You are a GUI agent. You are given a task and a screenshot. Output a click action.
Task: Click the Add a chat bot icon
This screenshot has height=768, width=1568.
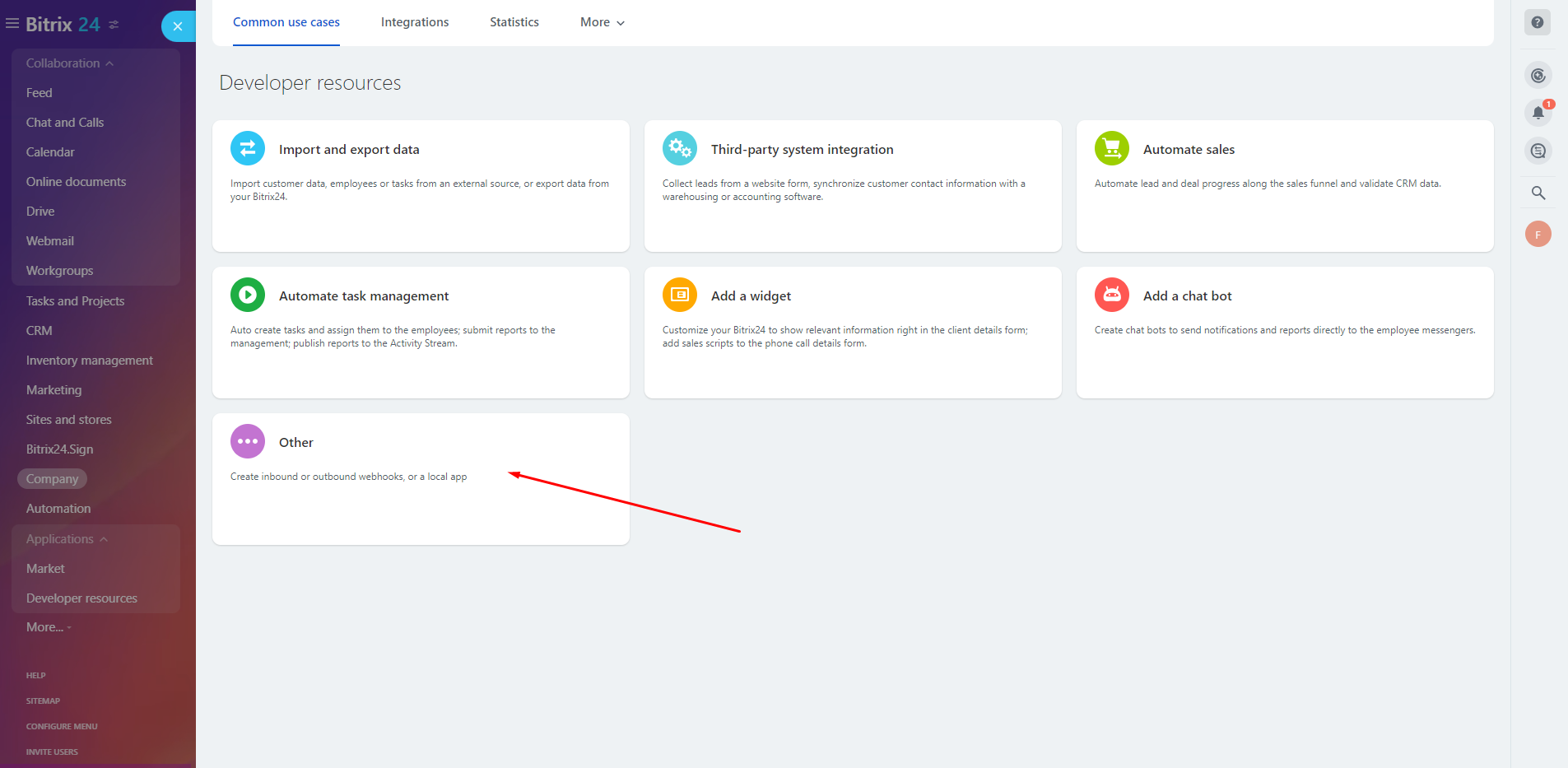(x=1112, y=296)
